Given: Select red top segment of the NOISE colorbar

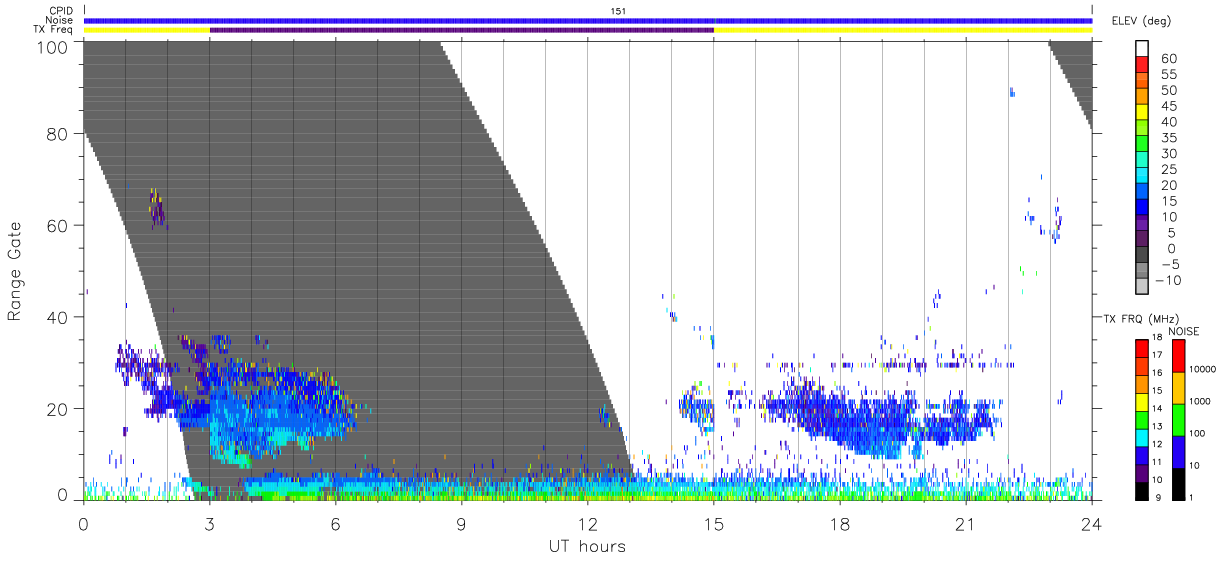Looking at the screenshot, I should 1179,356.
